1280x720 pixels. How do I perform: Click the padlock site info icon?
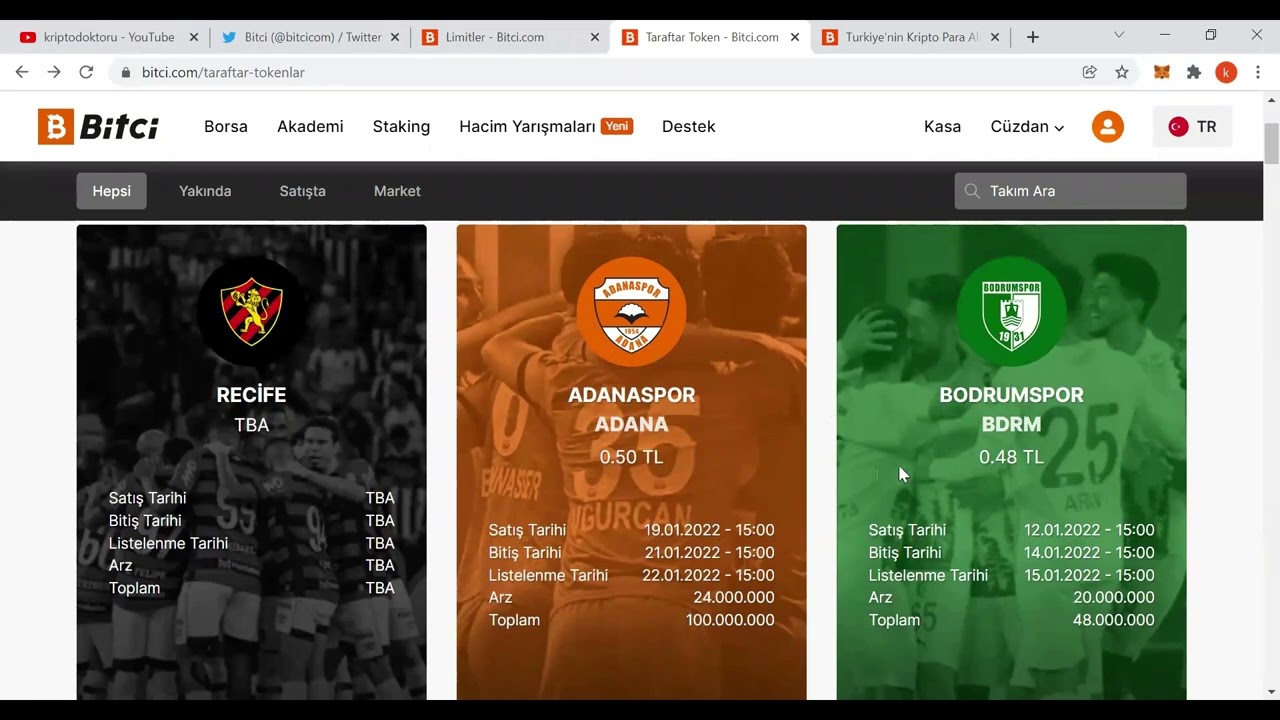pos(126,72)
